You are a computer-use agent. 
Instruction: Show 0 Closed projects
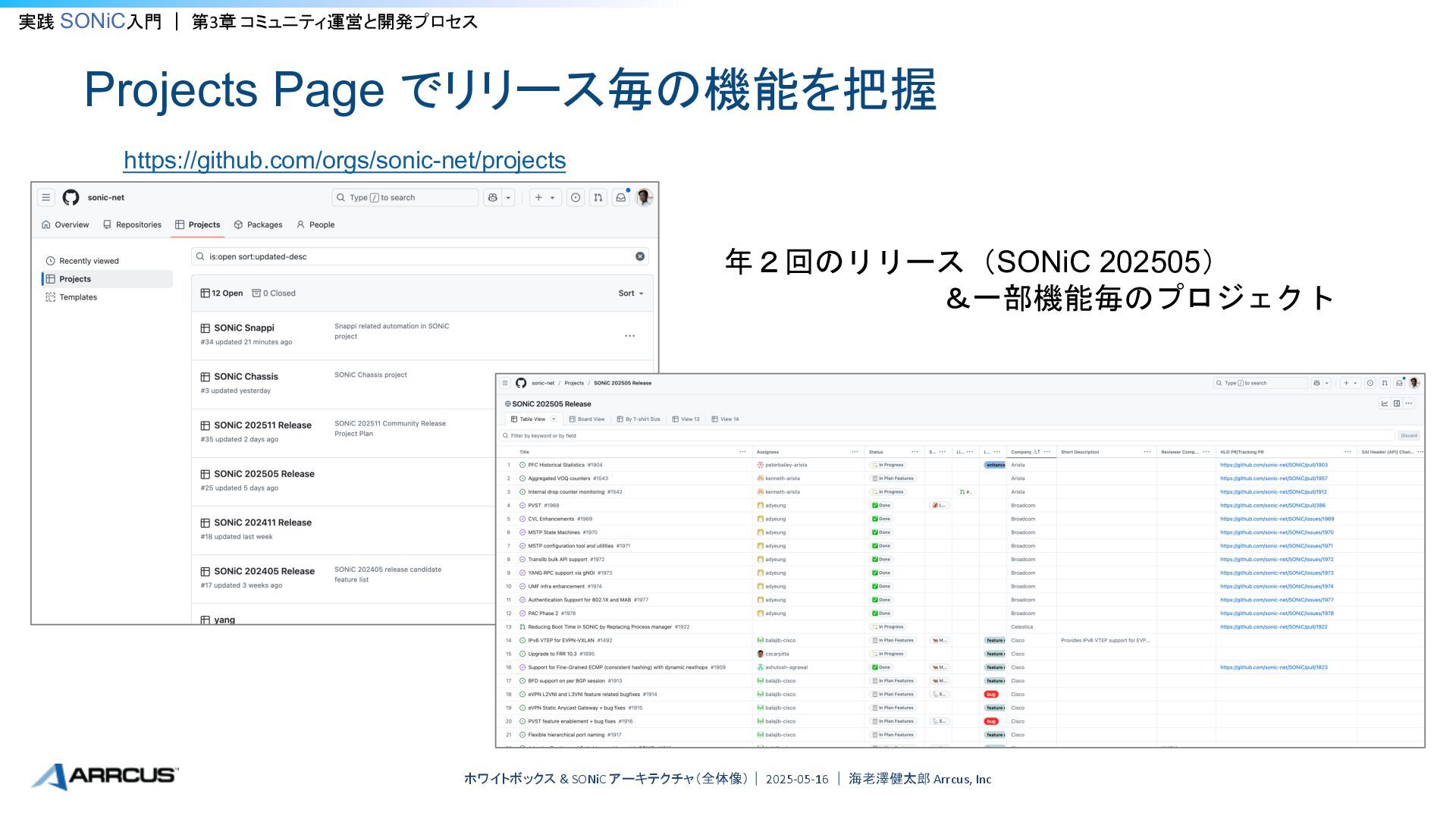pyautogui.click(x=274, y=293)
